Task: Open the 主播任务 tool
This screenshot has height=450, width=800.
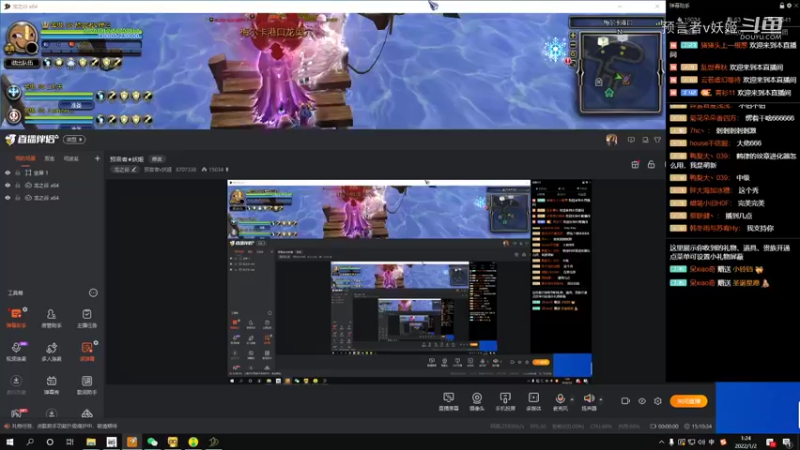Action: 87,317
